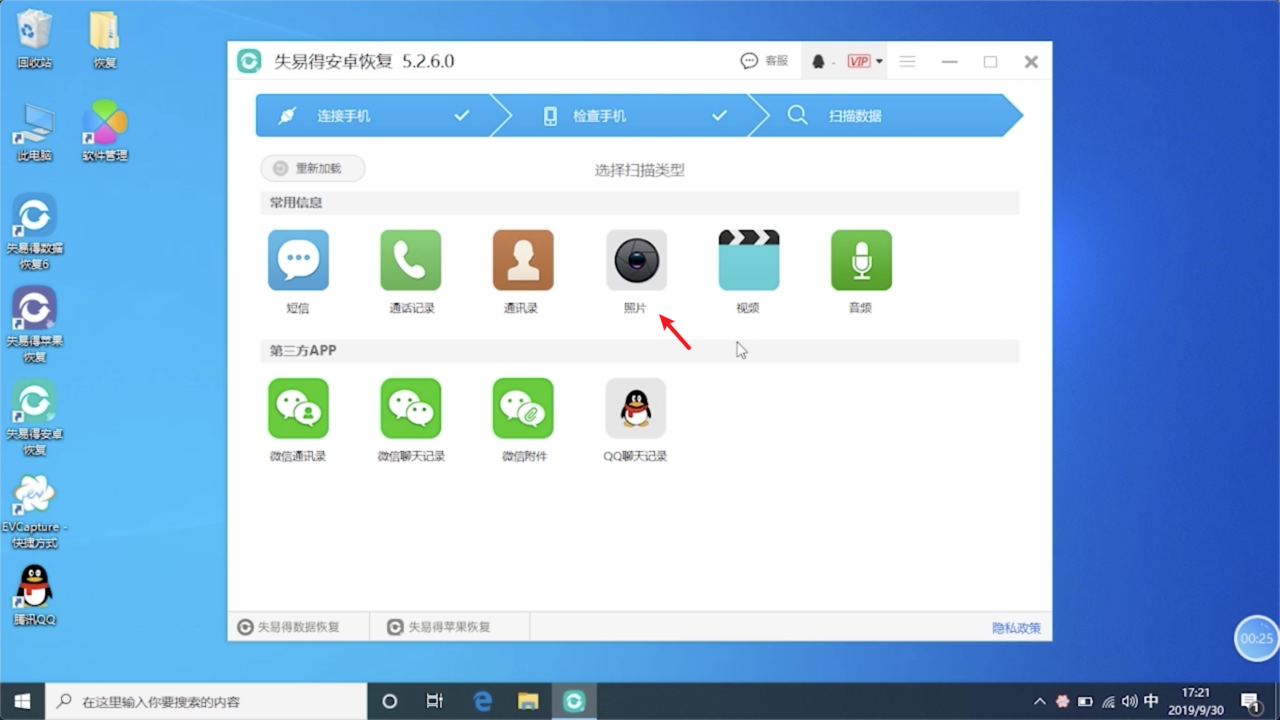Click the 00:25 recording timer bubble
Screen dimensions: 1280x720
pyautogui.click(x=1257, y=638)
